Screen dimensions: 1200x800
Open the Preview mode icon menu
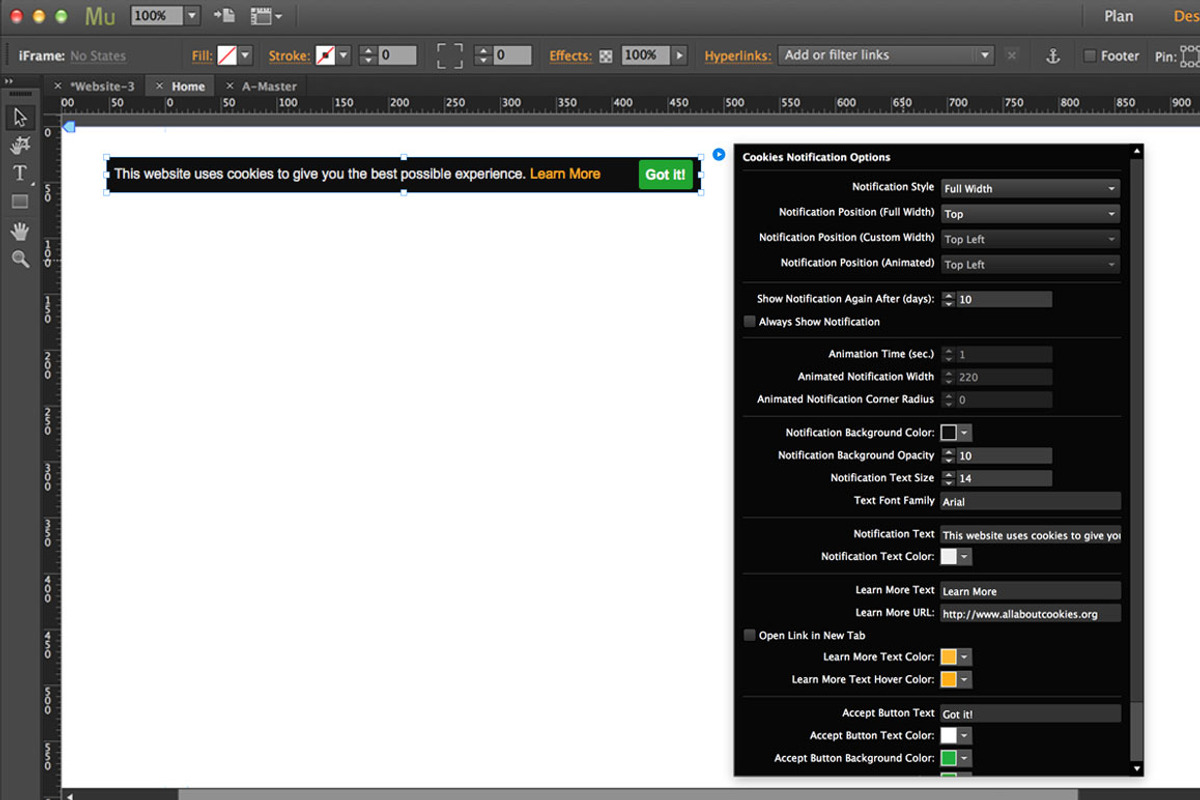coord(266,15)
